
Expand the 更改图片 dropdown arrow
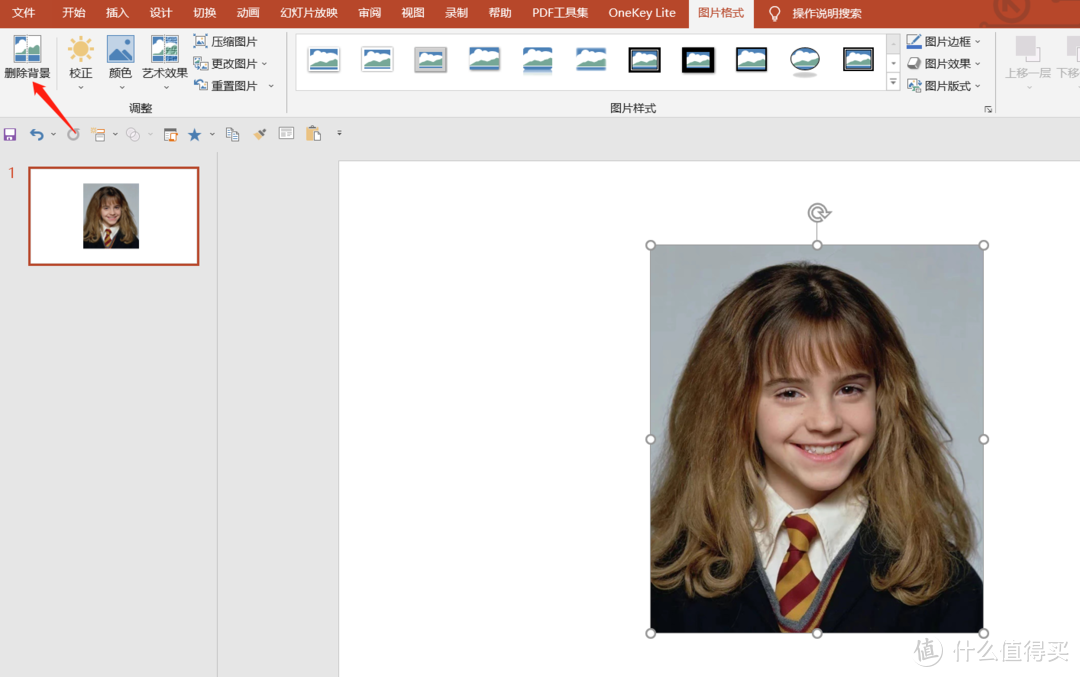[x=264, y=63]
